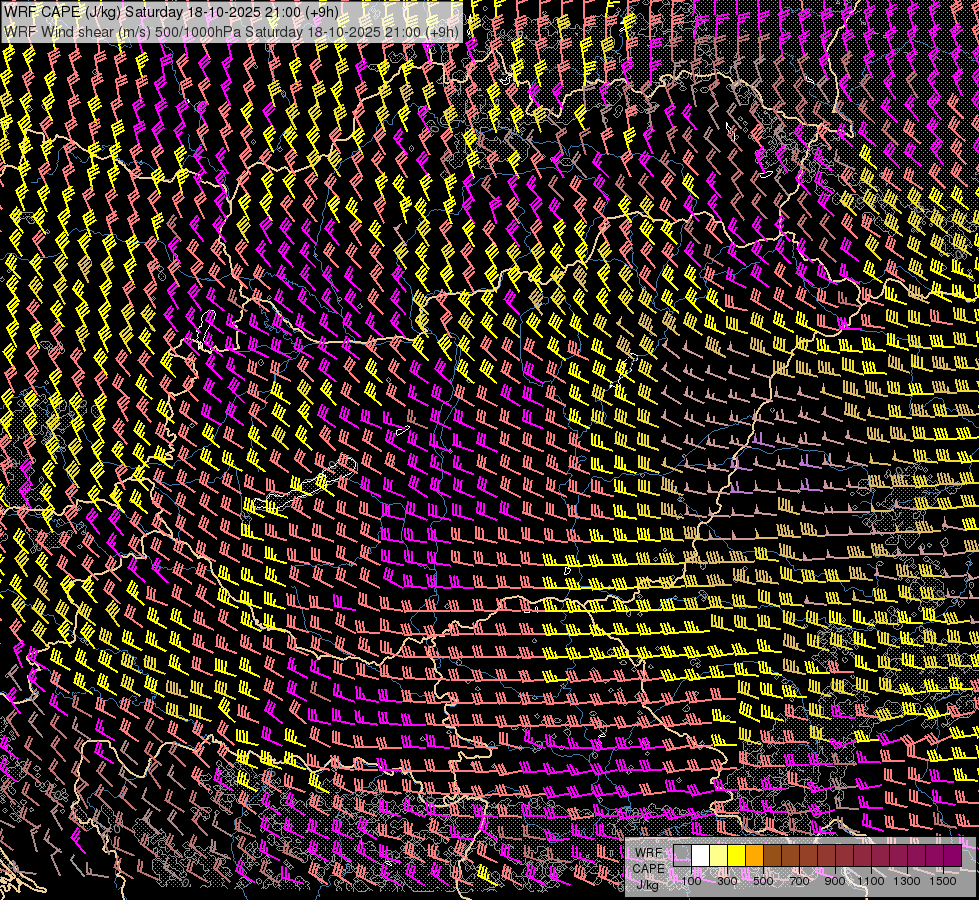Click the J/kg unit text in the legend
Viewport: 979px width, 900px height.
tap(648, 884)
